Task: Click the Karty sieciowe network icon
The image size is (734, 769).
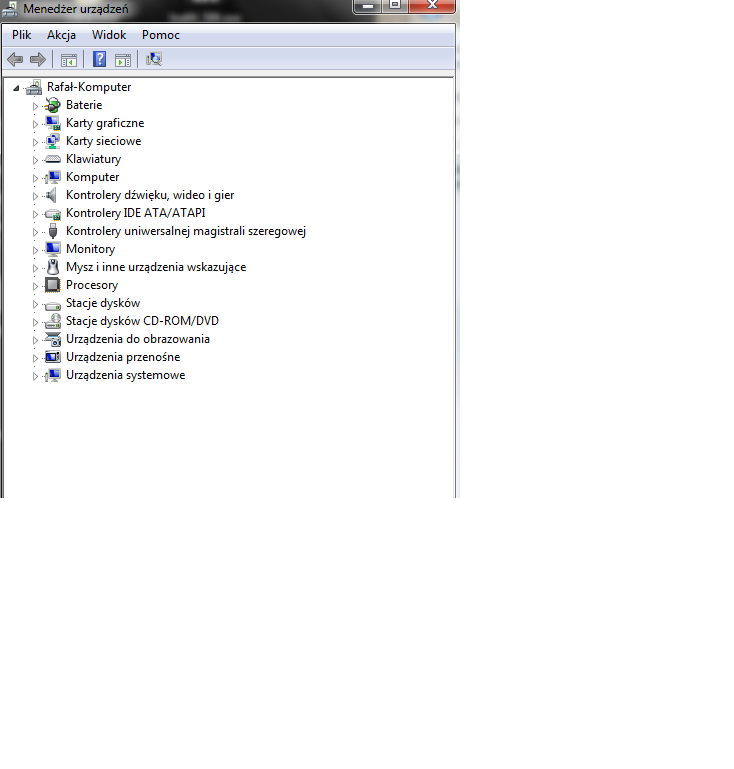Action: pos(52,141)
